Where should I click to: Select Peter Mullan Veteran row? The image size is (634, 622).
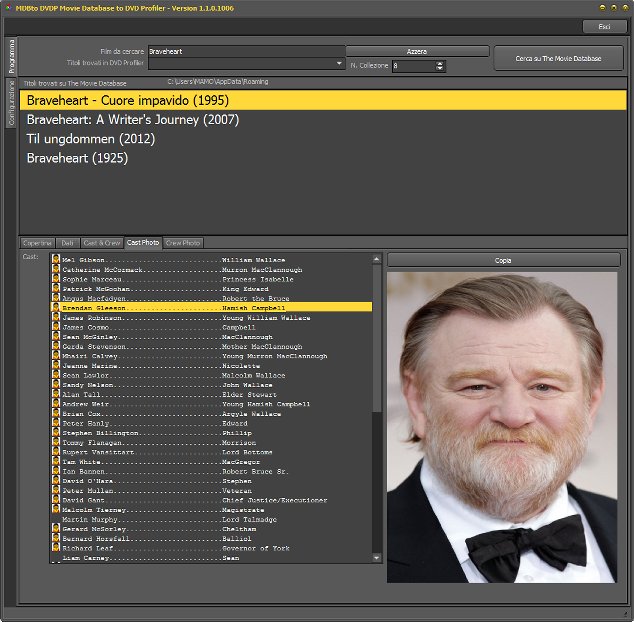(x=211, y=490)
